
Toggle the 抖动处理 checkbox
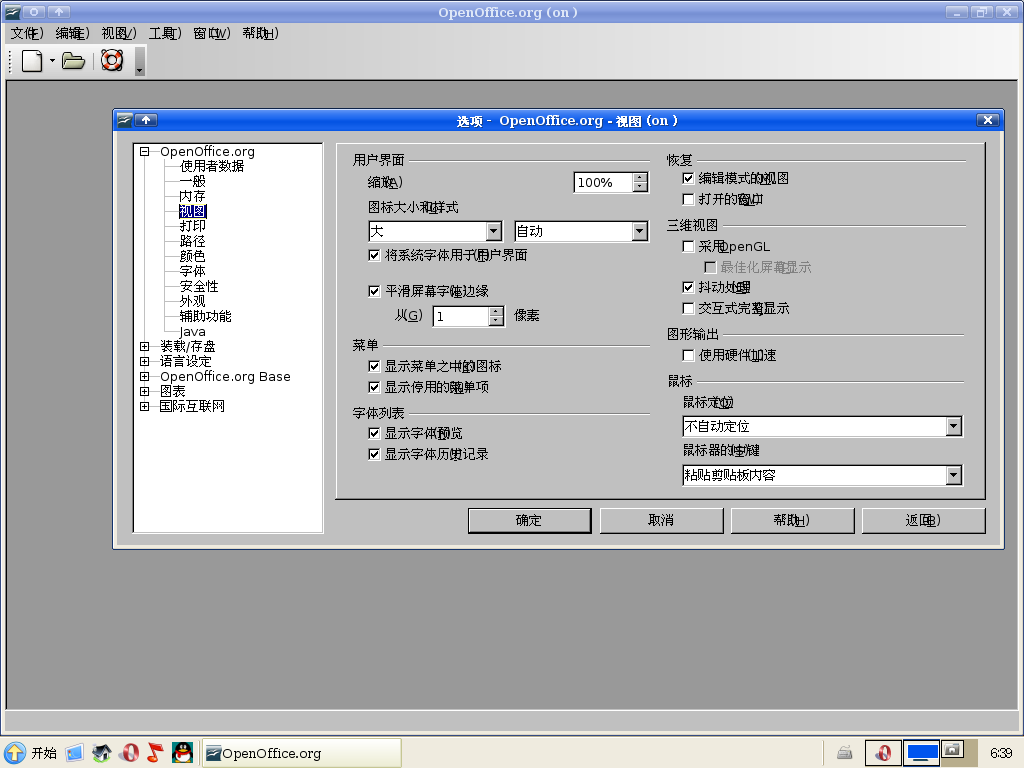(x=688, y=287)
